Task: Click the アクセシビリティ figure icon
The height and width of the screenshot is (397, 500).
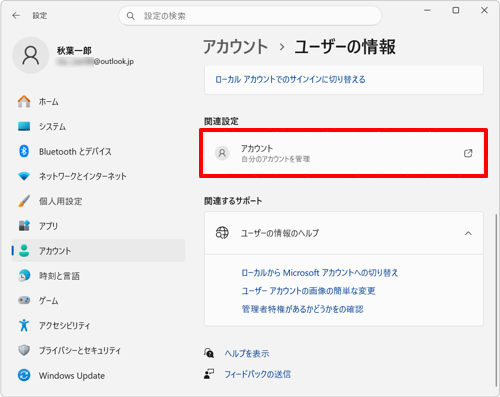Action: point(24,325)
